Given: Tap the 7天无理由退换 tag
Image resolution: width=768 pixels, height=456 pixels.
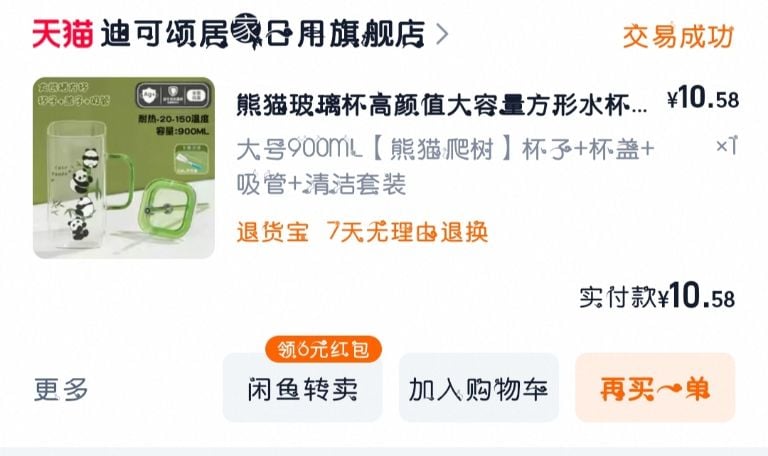Looking at the screenshot, I should pos(408,232).
